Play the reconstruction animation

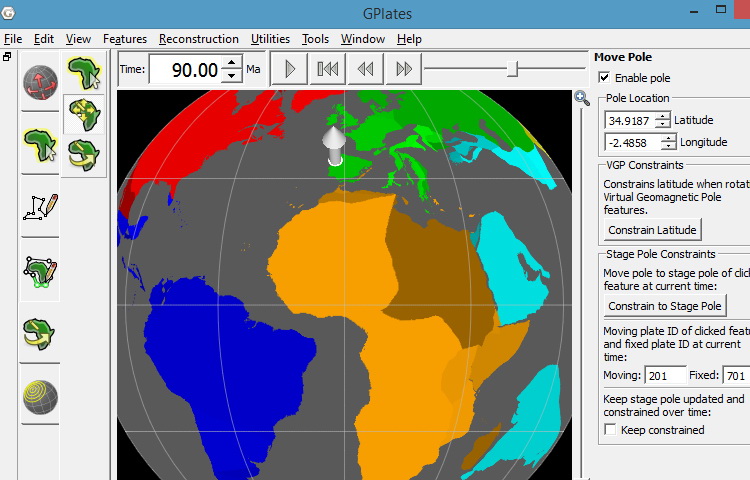289,69
